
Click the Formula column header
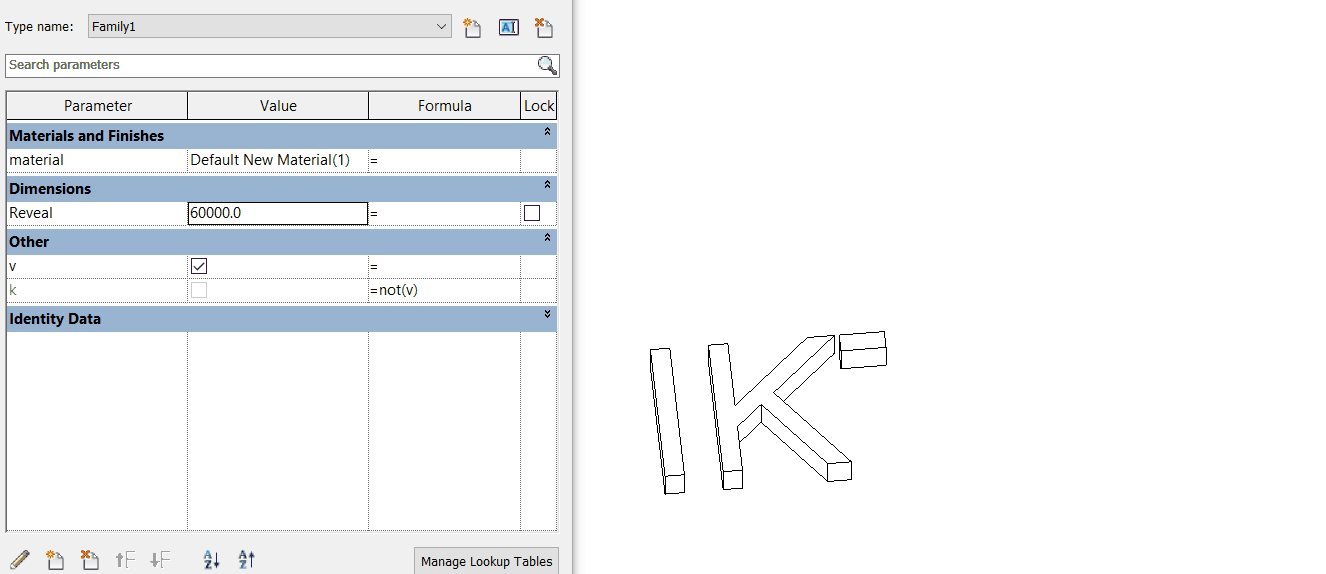tap(445, 106)
